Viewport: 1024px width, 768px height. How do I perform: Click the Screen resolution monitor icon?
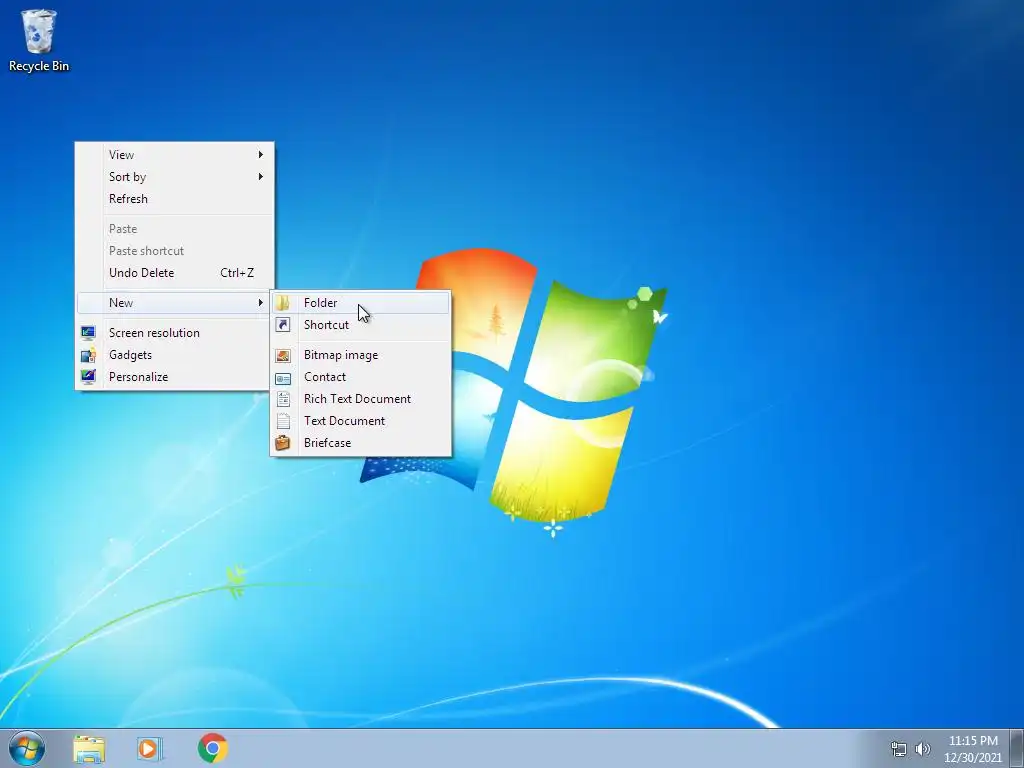pos(88,333)
